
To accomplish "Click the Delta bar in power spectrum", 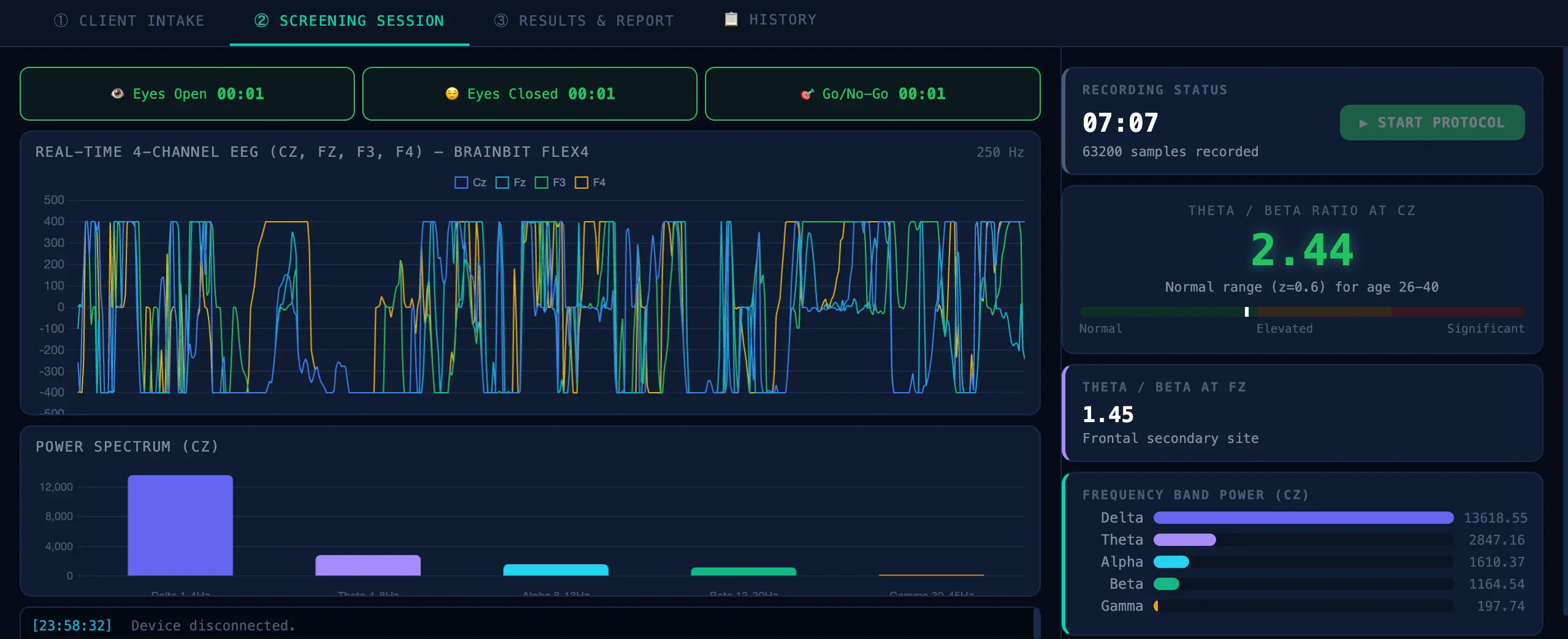I will point(180,525).
